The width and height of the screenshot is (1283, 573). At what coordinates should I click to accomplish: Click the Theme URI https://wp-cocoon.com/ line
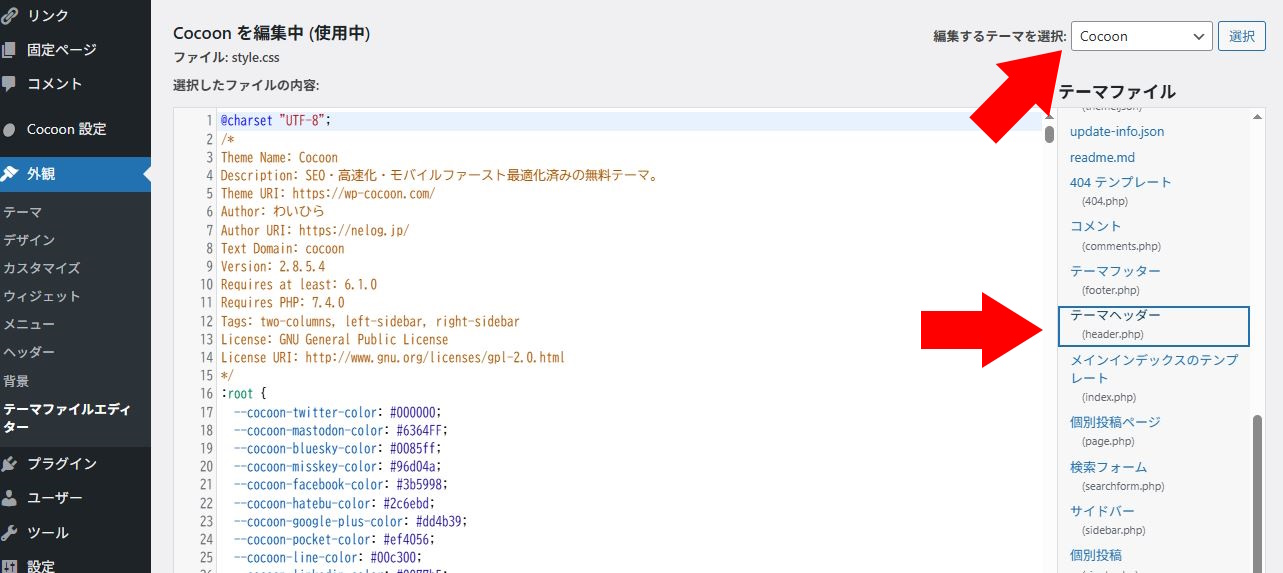(328, 193)
